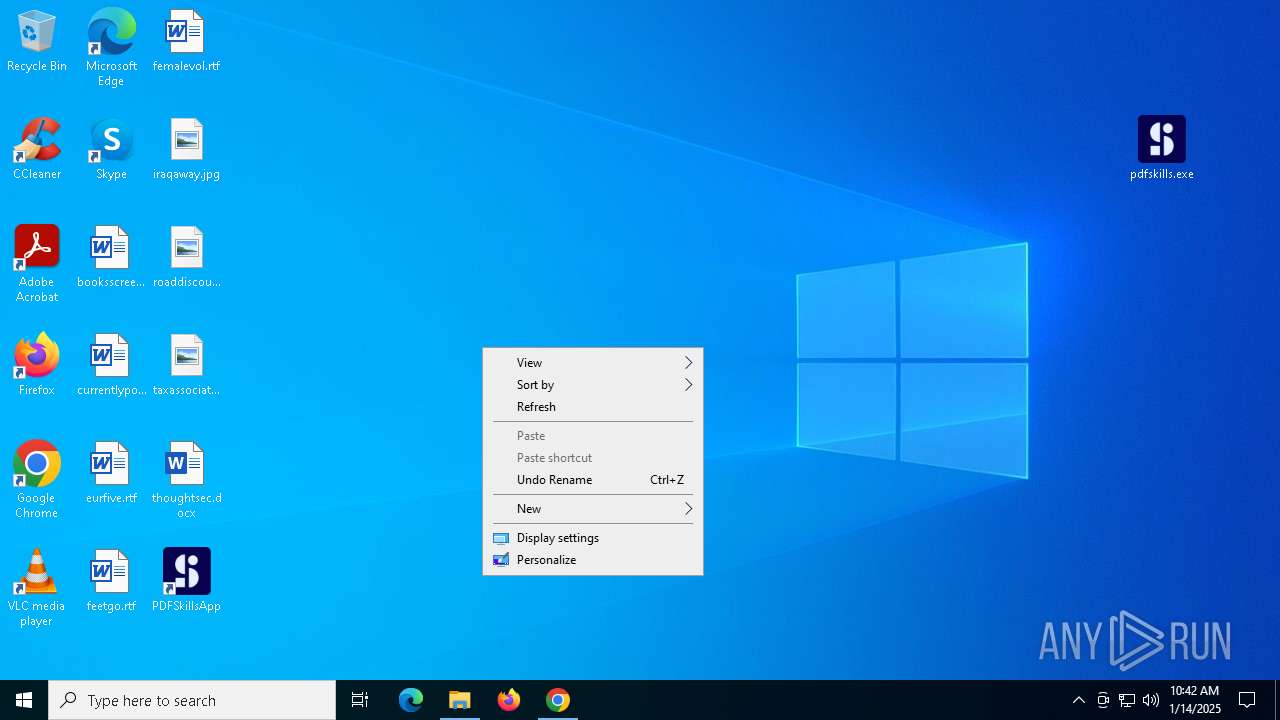The width and height of the screenshot is (1280, 720).
Task: Open the 10:42 AM clock and calendar
Action: tap(1195, 700)
